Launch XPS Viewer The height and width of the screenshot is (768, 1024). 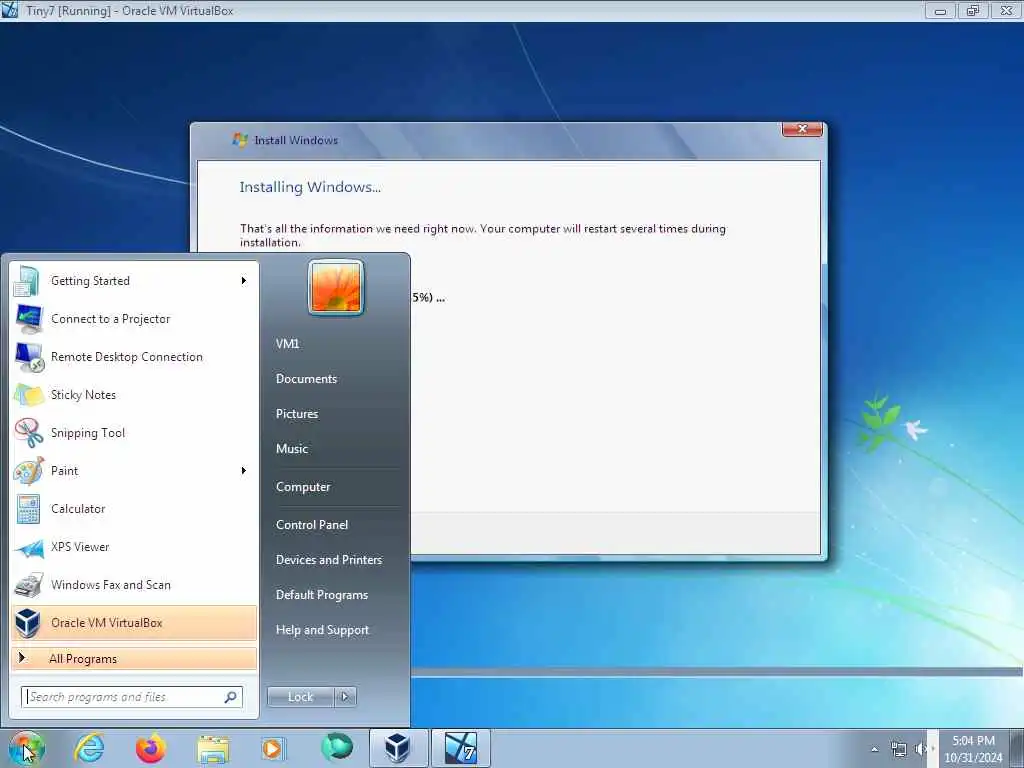coord(134,547)
